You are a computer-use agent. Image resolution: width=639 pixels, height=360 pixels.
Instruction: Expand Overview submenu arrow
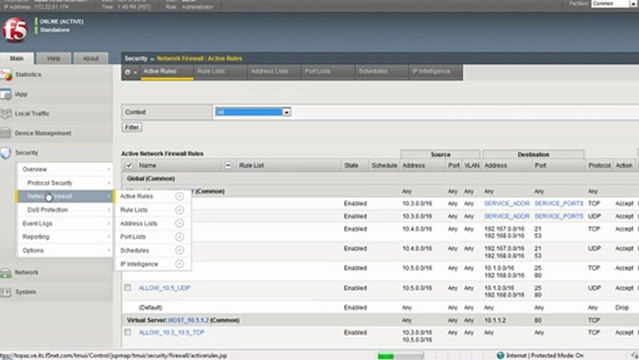pos(109,169)
